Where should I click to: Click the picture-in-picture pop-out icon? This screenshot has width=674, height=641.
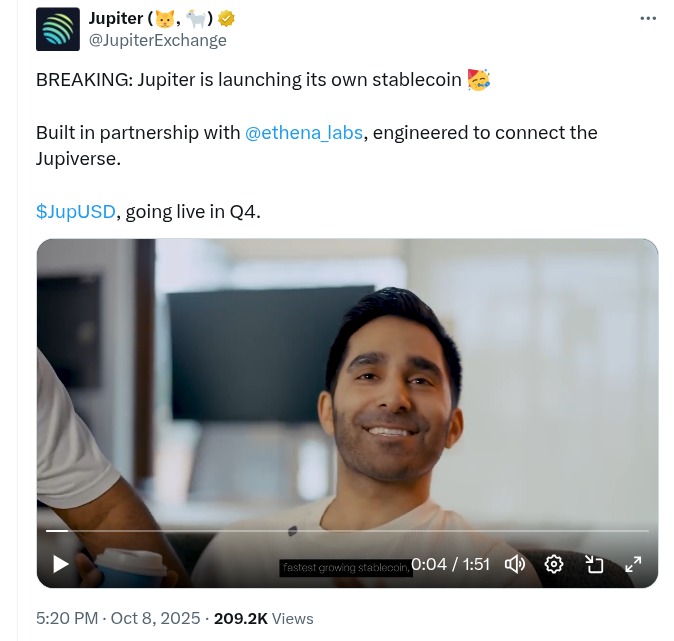[x=594, y=564]
